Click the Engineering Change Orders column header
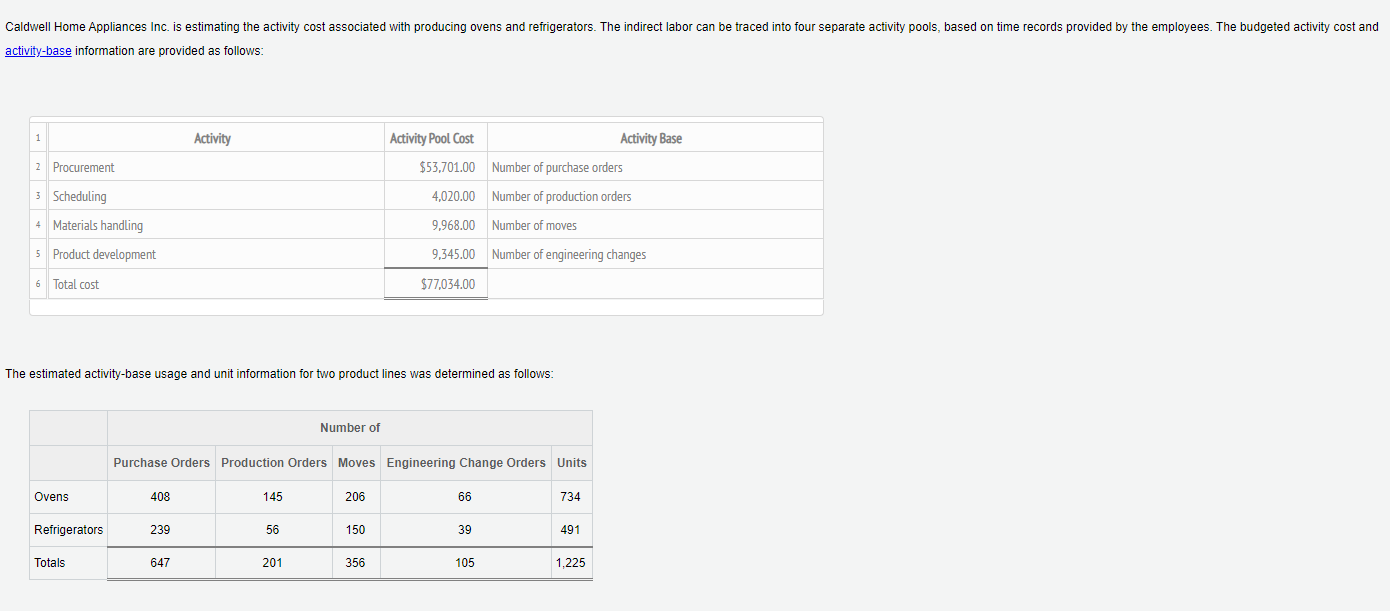The width and height of the screenshot is (1390, 611). coord(466,462)
